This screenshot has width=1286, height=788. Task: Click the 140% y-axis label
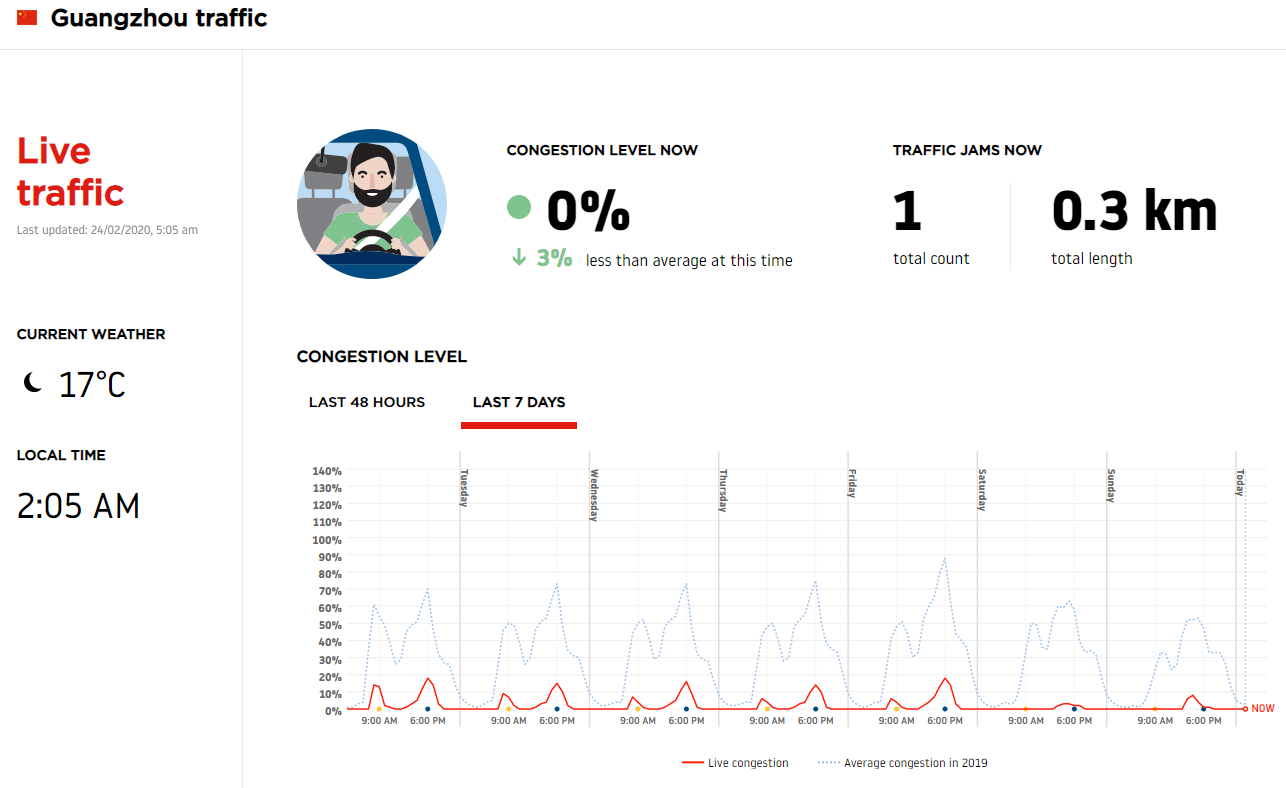coord(328,471)
